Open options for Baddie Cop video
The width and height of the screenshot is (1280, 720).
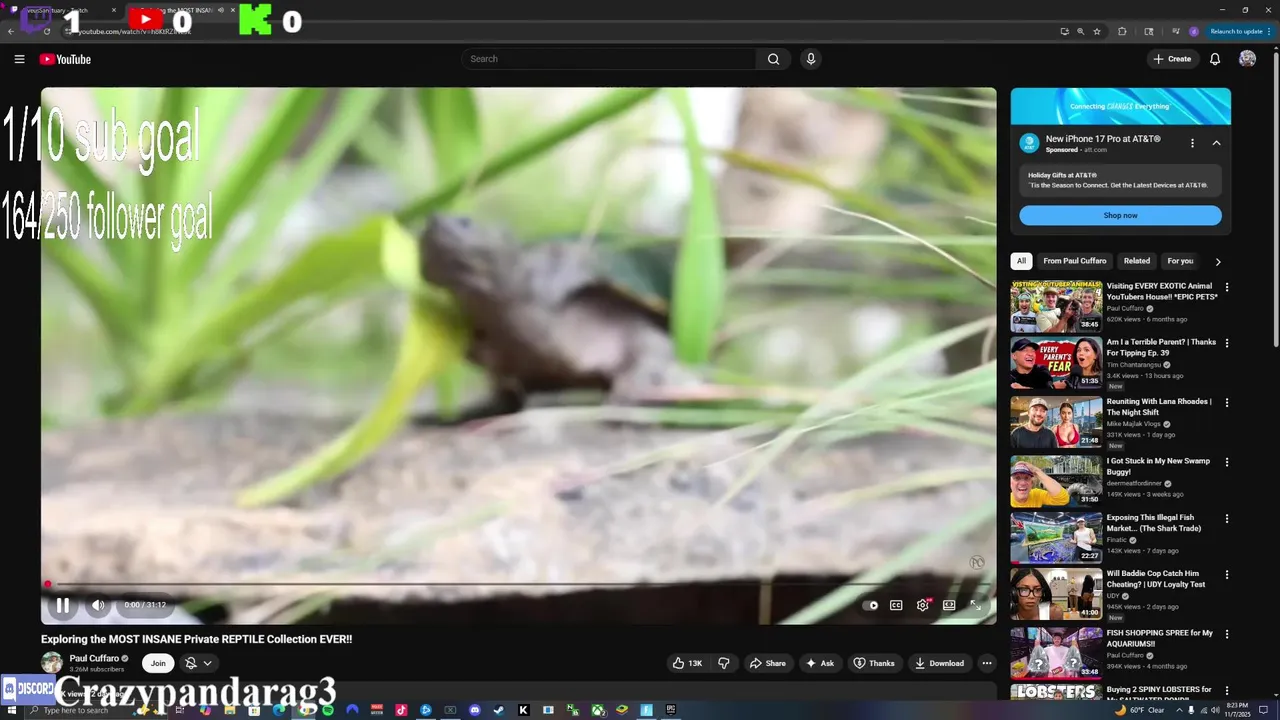1227,575
